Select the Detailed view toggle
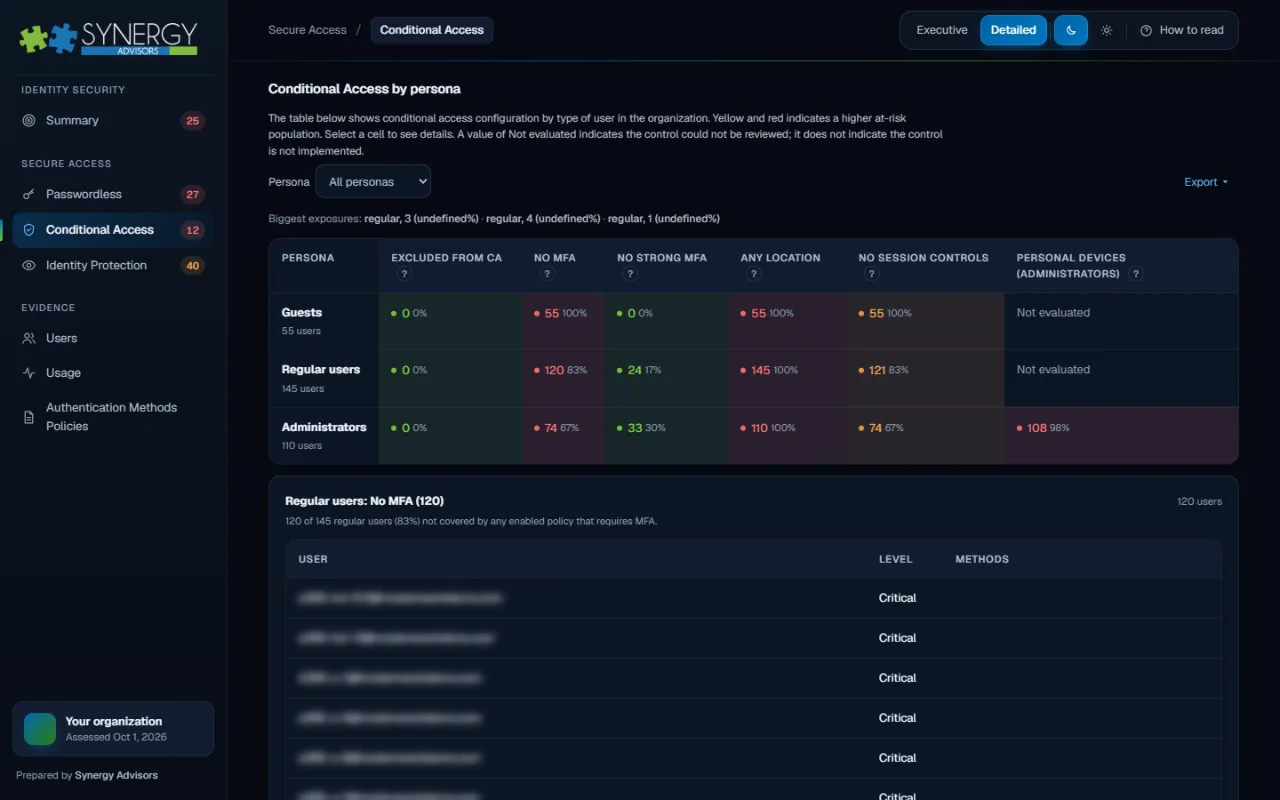1280x800 pixels. tap(1013, 30)
